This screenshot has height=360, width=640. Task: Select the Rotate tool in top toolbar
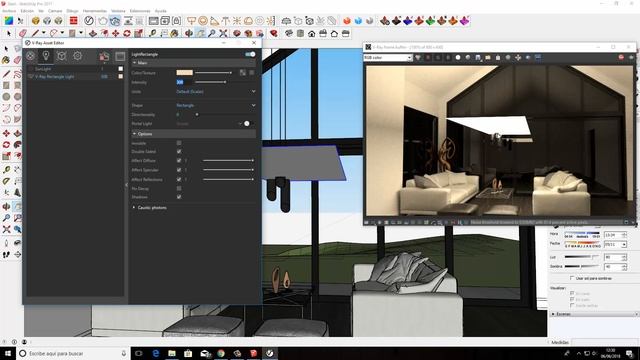pyautogui.click(x=127, y=33)
